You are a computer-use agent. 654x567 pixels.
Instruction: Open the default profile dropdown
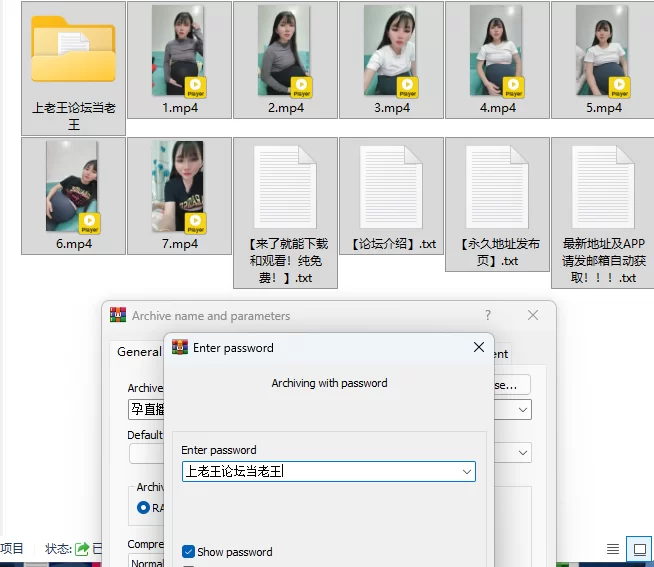pos(523,453)
